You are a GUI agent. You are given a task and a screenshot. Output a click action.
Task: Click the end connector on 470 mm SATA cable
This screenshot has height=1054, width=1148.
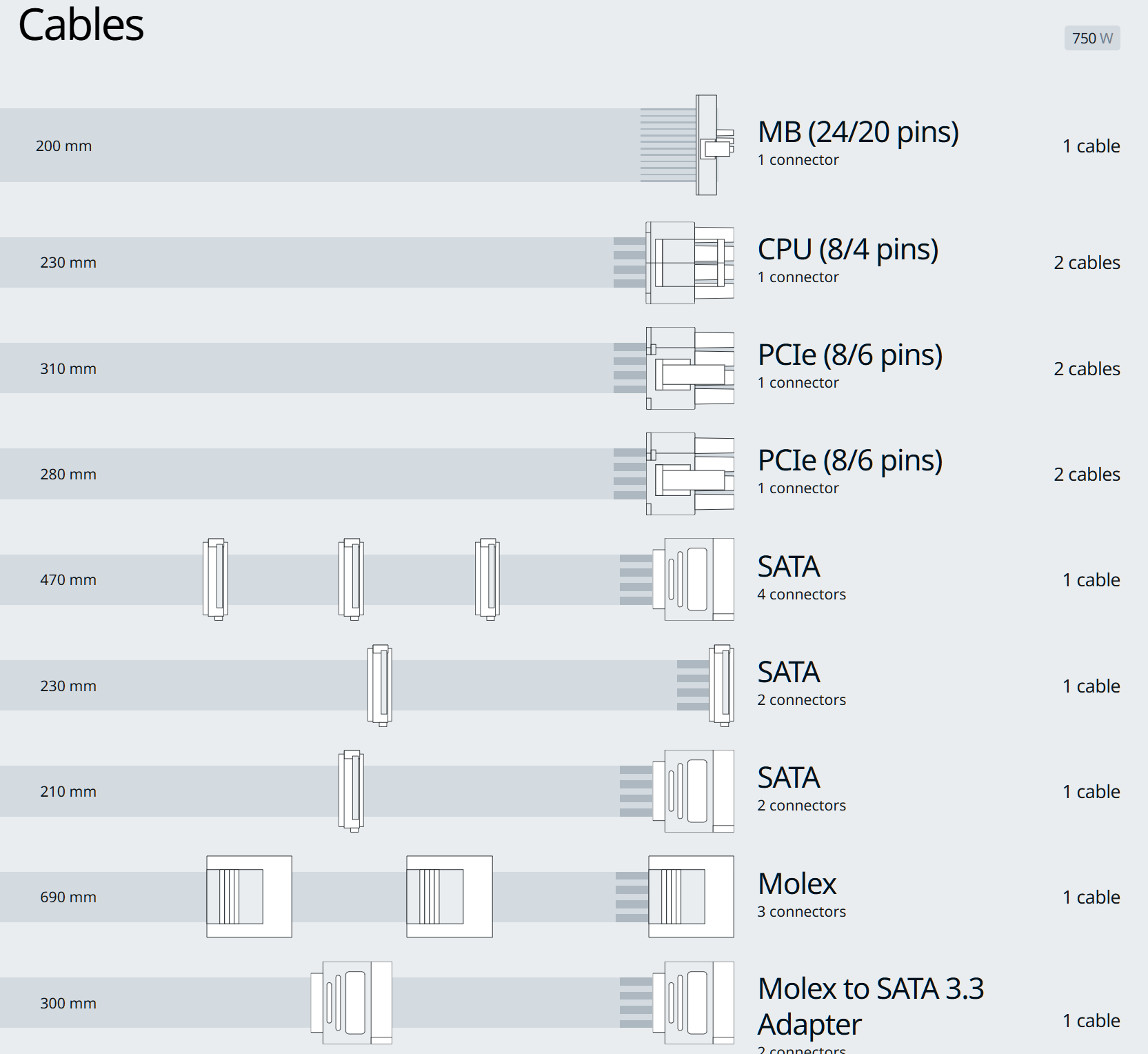click(x=694, y=579)
